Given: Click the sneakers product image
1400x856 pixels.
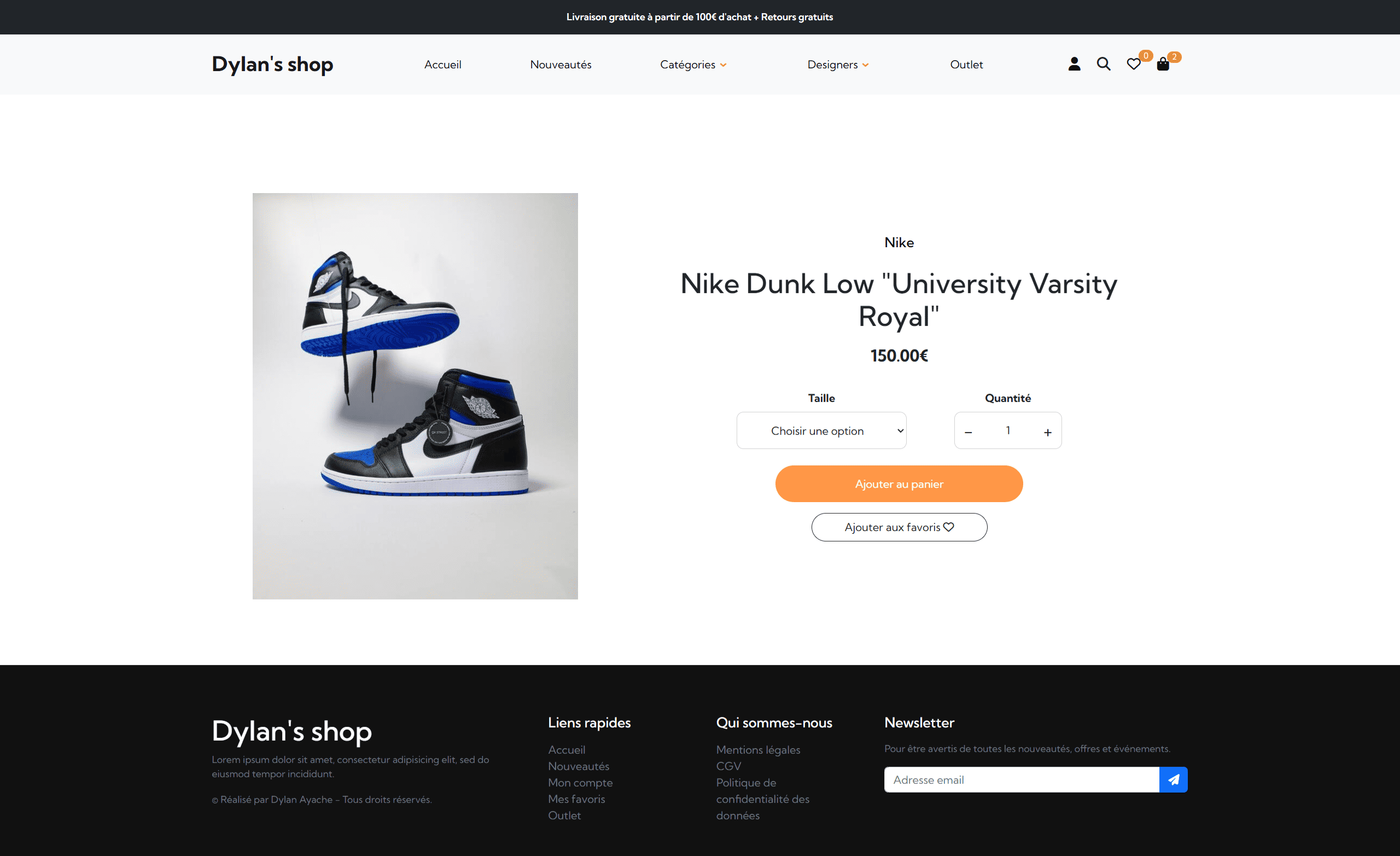Looking at the screenshot, I should click(x=415, y=396).
